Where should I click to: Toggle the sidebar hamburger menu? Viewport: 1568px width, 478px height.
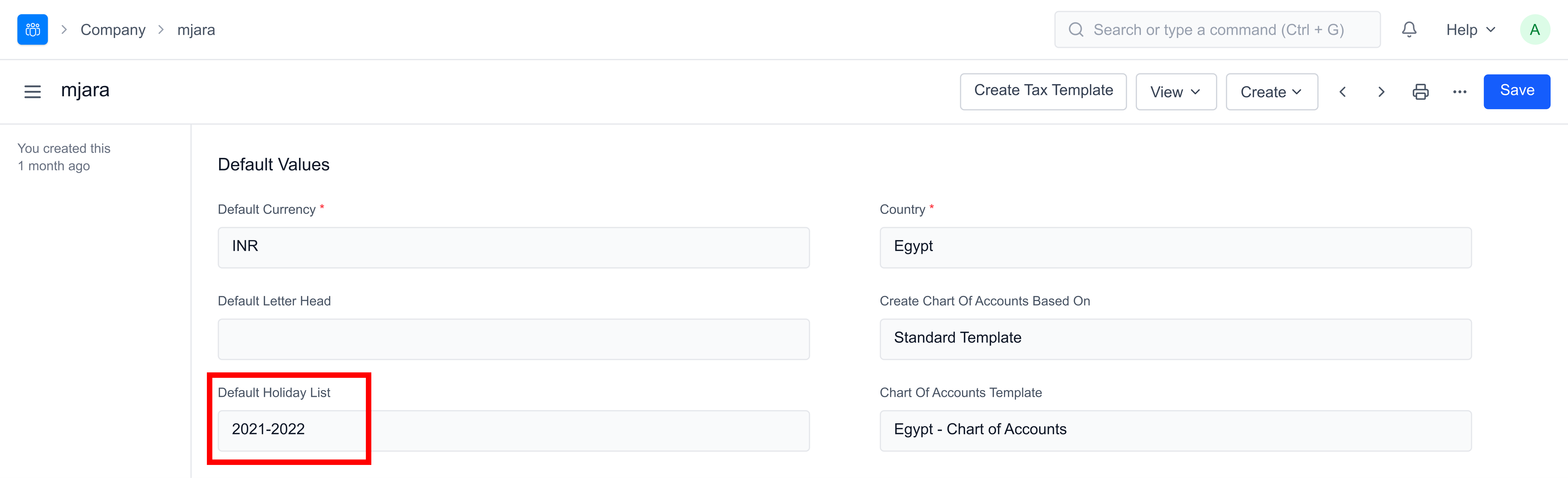coord(32,92)
